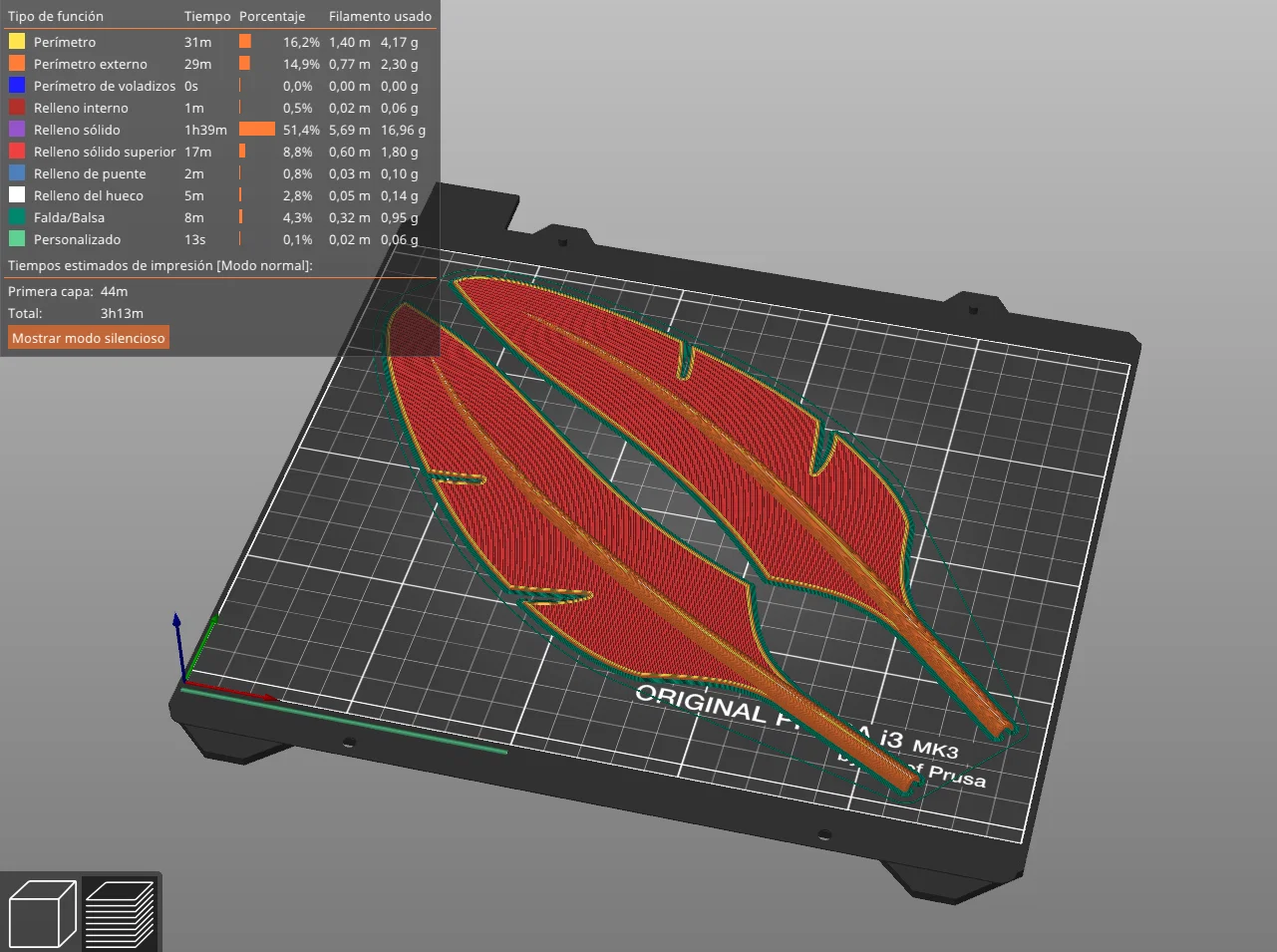1277x952 pixels.
Task: Click the Tipo de función header
Action: pos(56,16)
